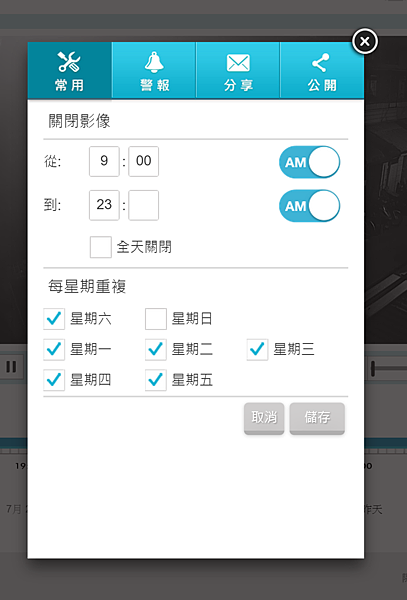
Task: Uncheck the 星期三 checkbox
Action: (257, 349)
